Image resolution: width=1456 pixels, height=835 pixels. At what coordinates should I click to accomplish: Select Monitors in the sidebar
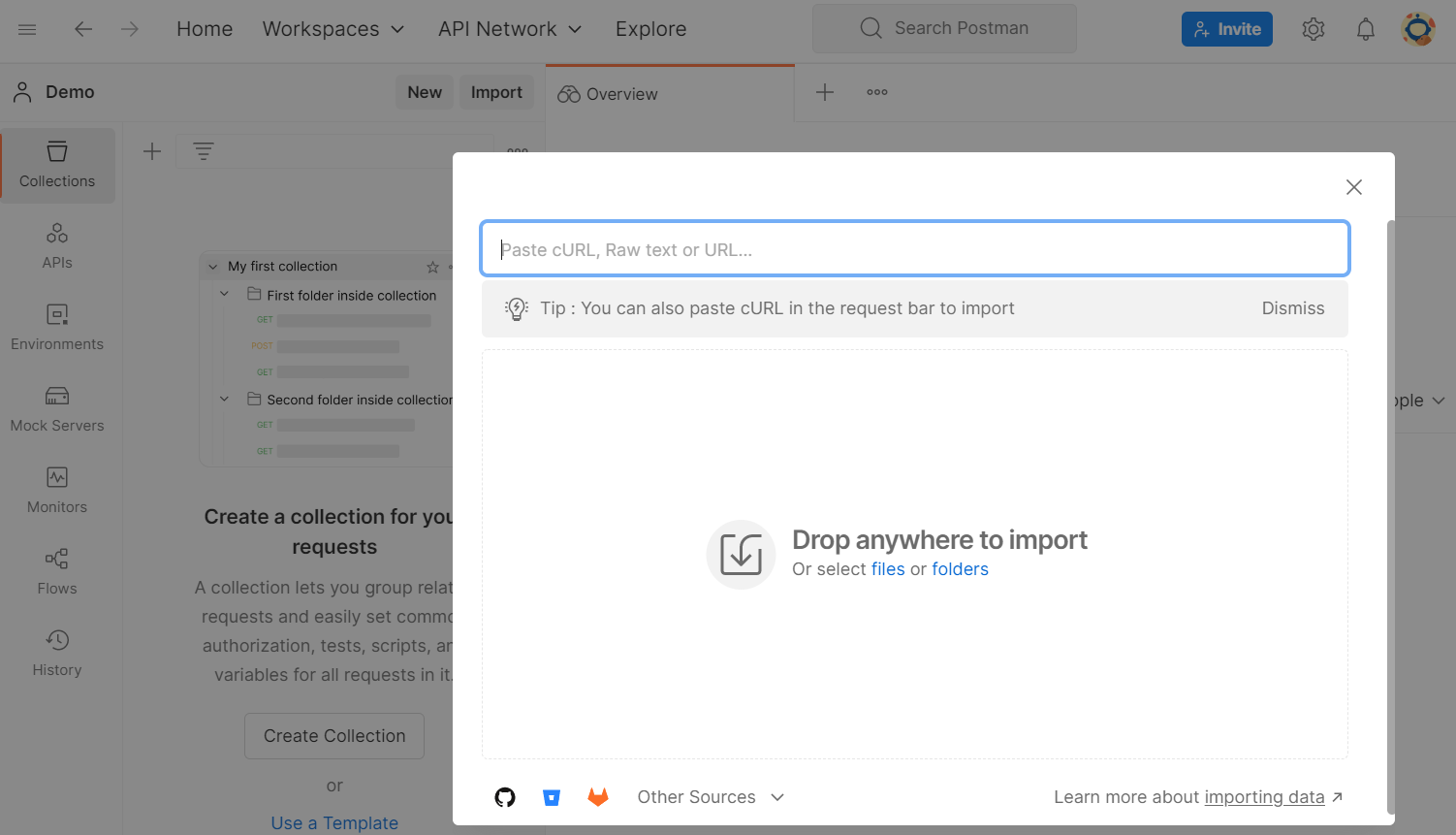pos(57,491)
